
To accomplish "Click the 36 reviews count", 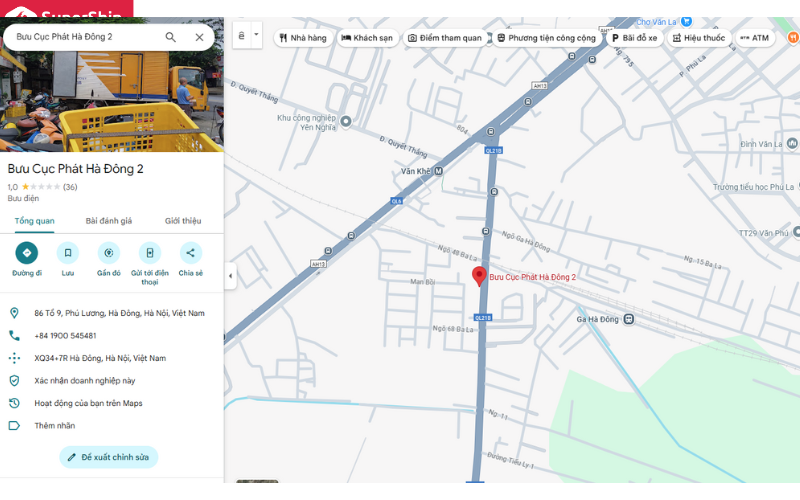I will [70, 187].
